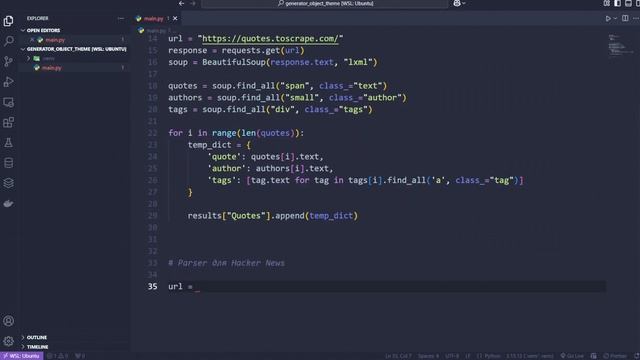Open the run button dropdown arrow

click(x=615, y=18)
